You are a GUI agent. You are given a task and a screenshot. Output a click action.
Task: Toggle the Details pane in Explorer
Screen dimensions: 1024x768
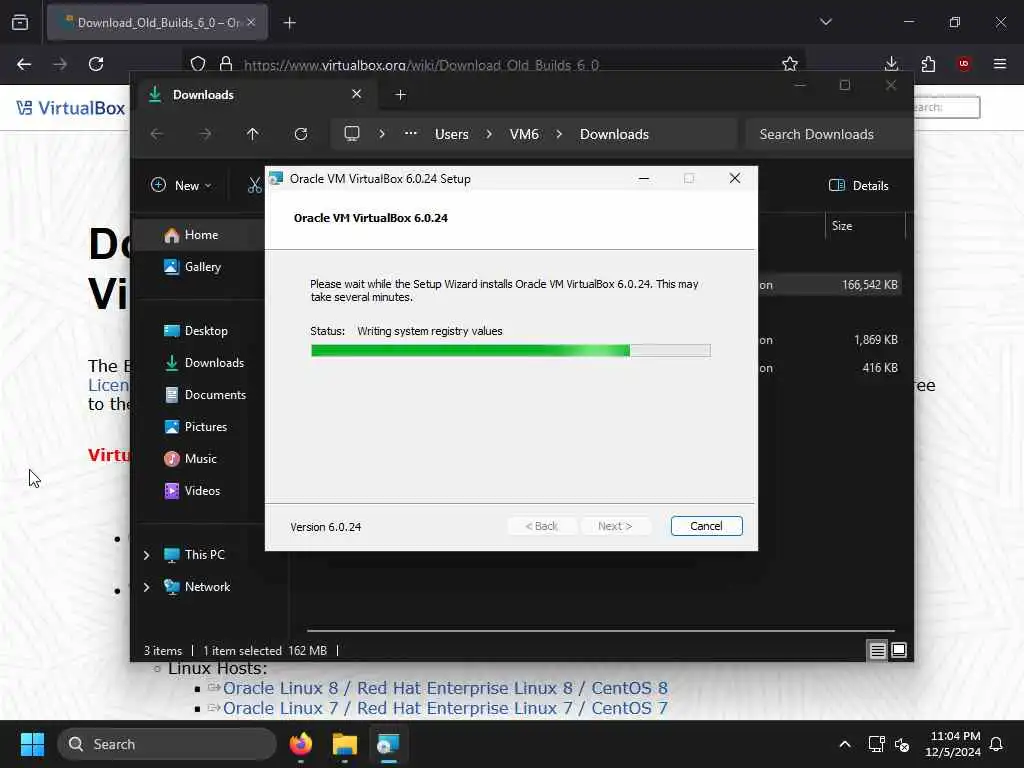coord(858,185)
